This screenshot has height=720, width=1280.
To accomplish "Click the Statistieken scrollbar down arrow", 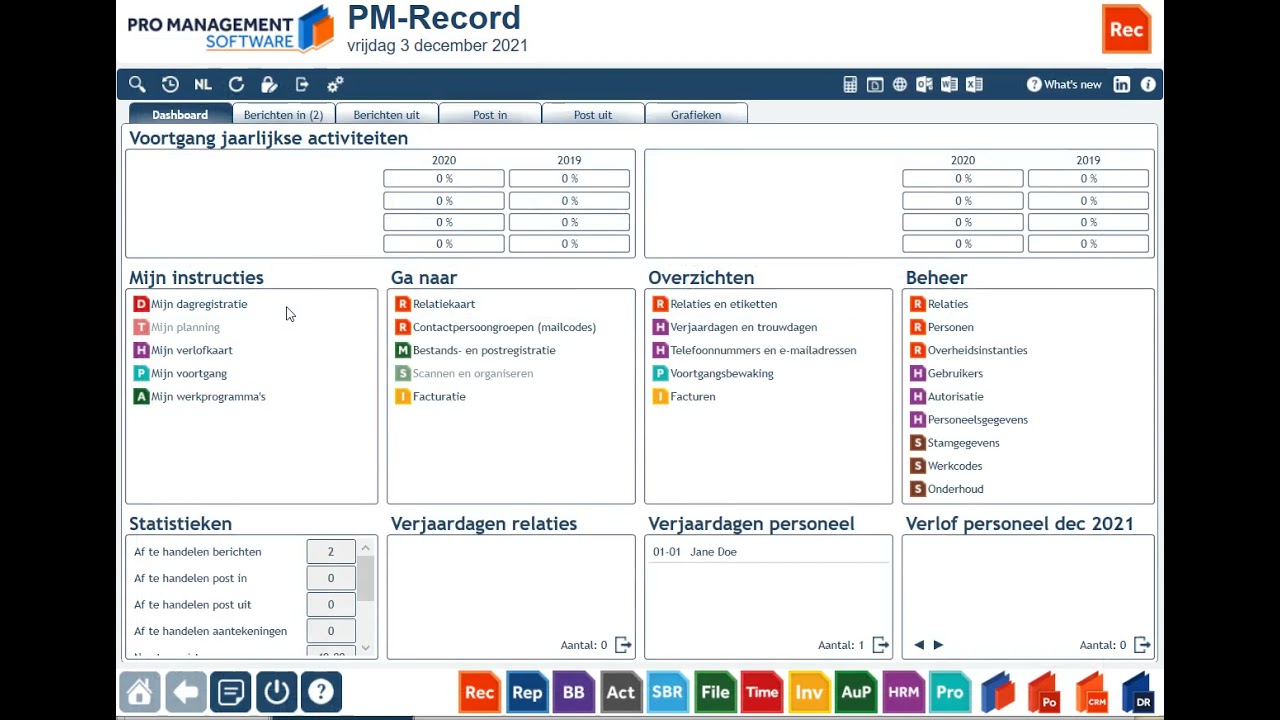I will tap(366, 648).
